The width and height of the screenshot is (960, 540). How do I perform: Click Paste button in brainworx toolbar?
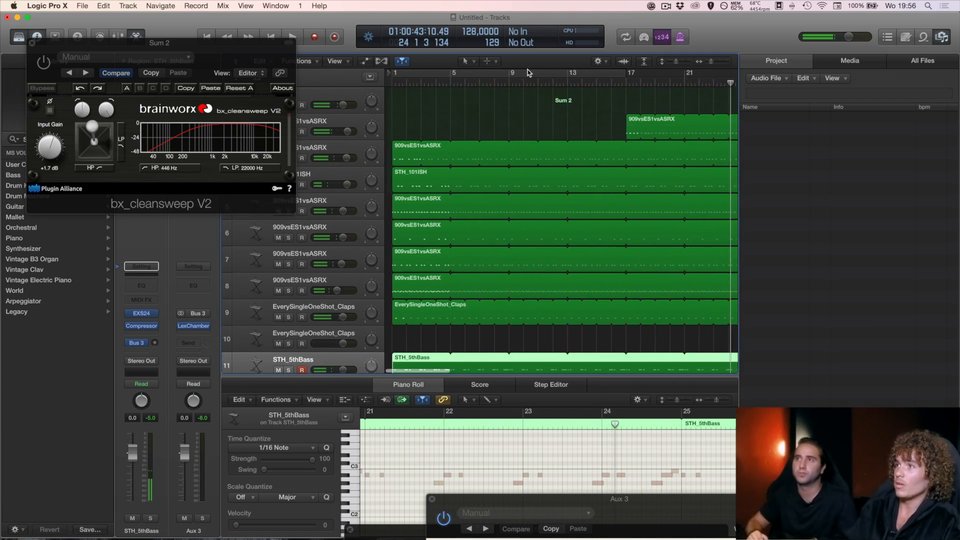(210, 88)
